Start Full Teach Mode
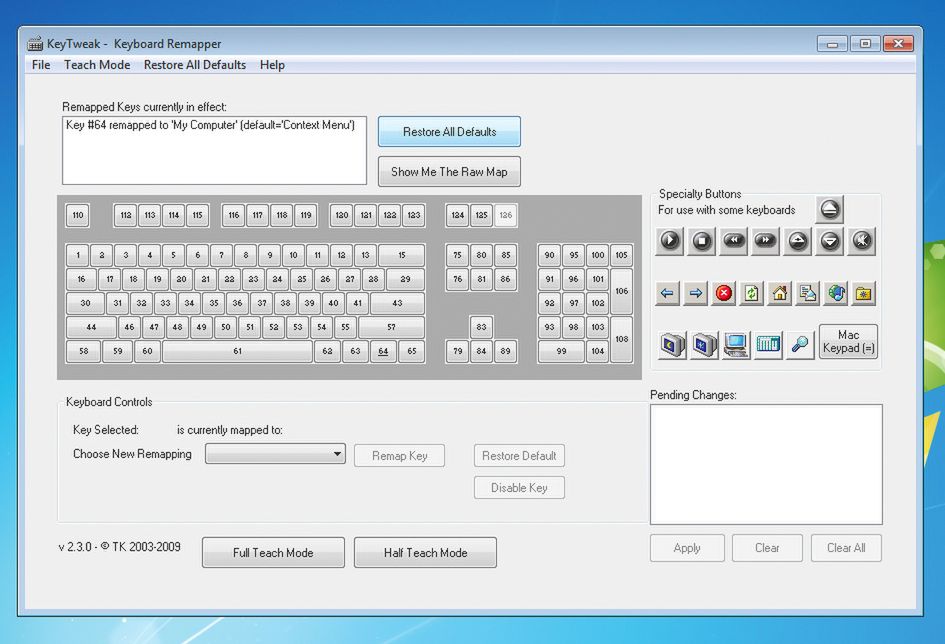Image resolution: width=945 pixels, height=644 pixels. (x=274, y=552)
